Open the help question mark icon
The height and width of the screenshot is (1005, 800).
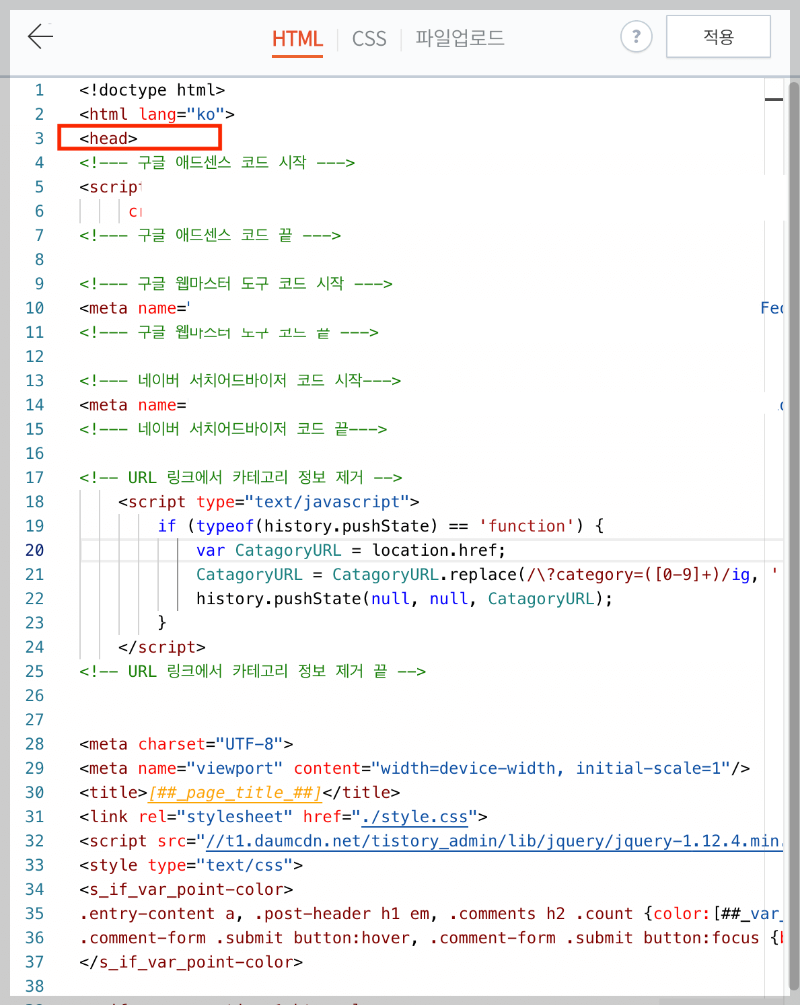(x=637, y=36)
